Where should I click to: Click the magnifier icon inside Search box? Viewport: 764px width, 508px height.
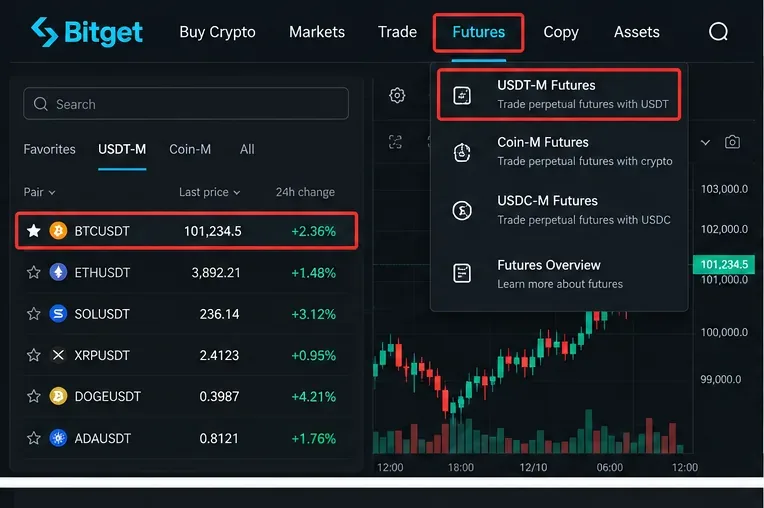point(40,104)
